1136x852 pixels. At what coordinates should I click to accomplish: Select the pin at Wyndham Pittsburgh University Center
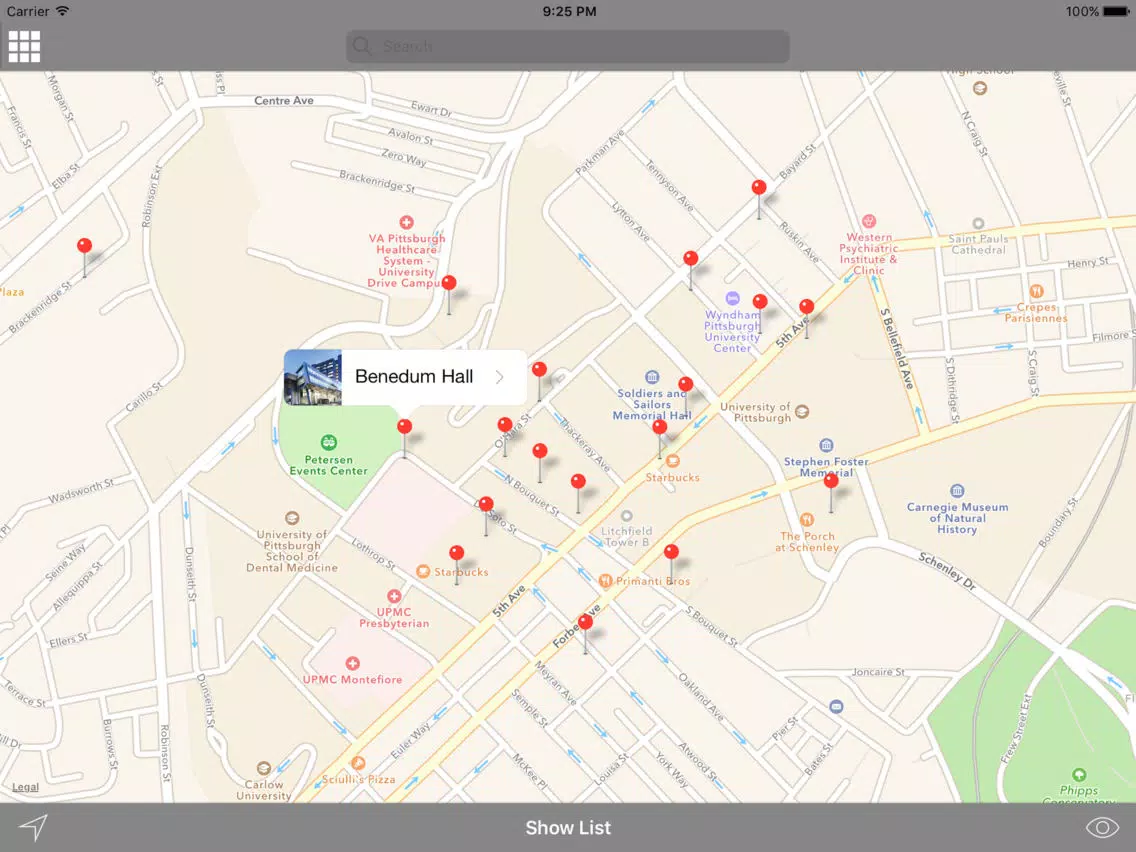coord(759,302)
